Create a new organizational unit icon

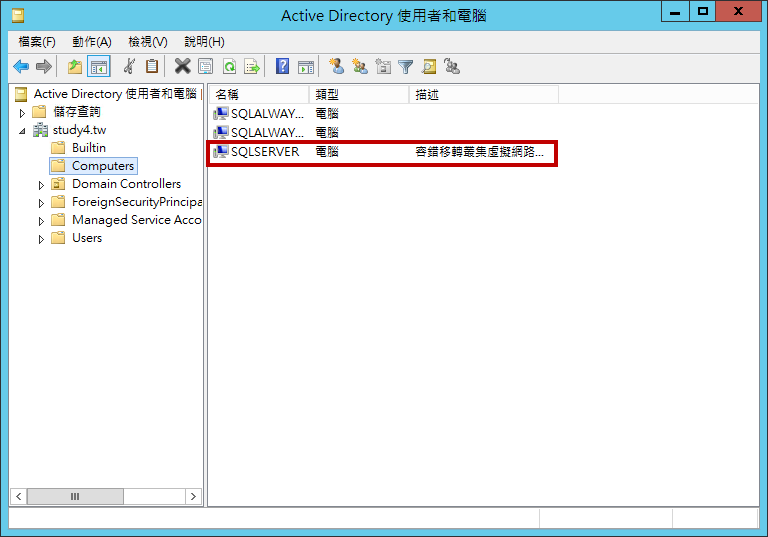coord(383,66)
